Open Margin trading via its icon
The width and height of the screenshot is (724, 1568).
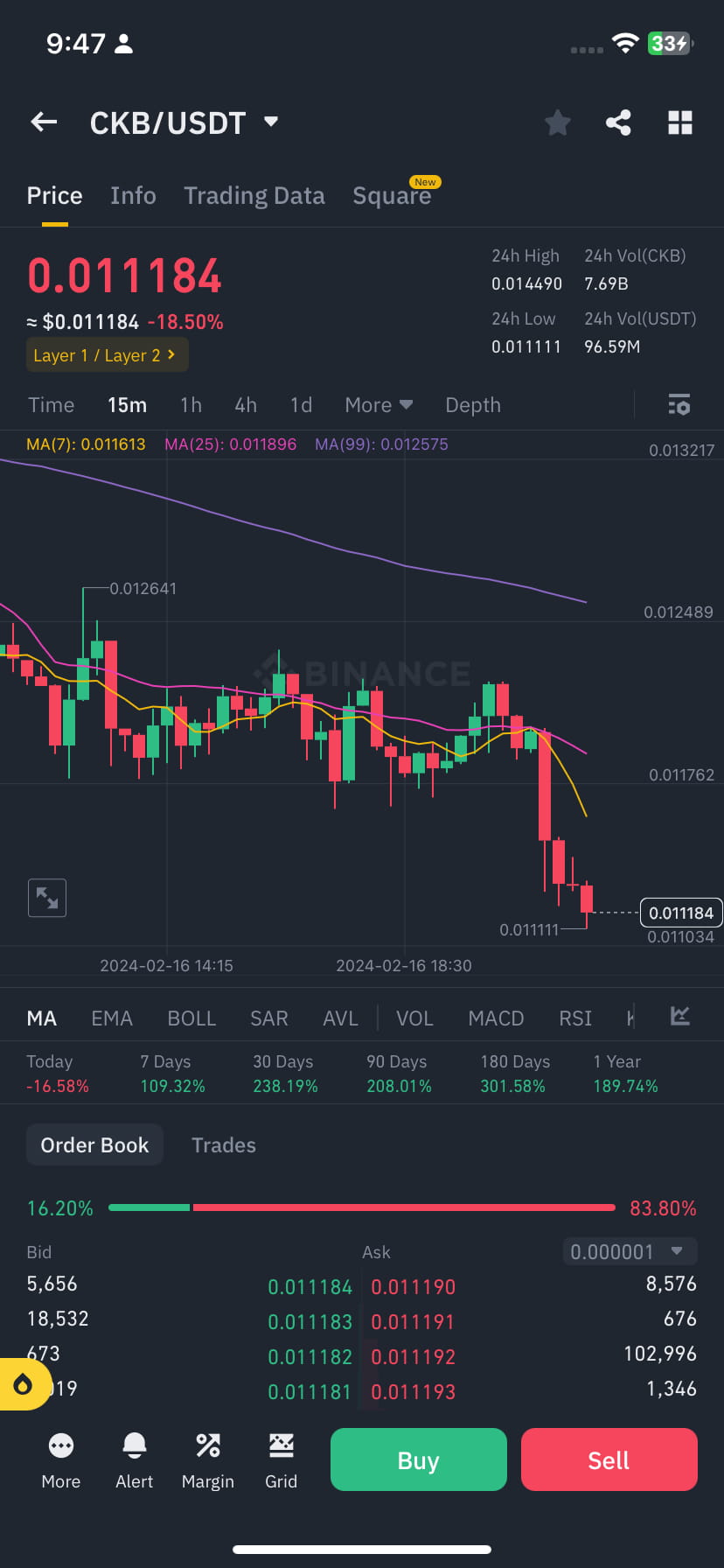coord(207,1459)
